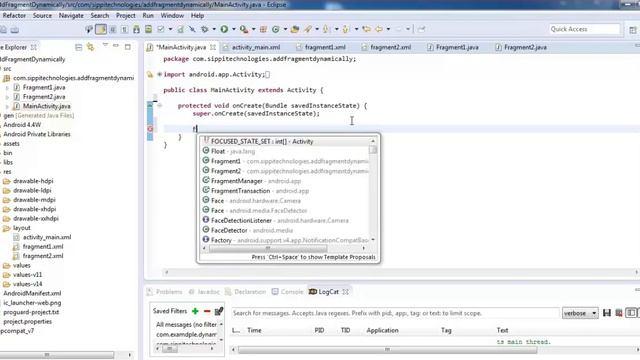Image resolution: width=640 pixels, height=360 pixels.
Task: Open Package Explorer view menu triangle
Action: tap(105, 44)
